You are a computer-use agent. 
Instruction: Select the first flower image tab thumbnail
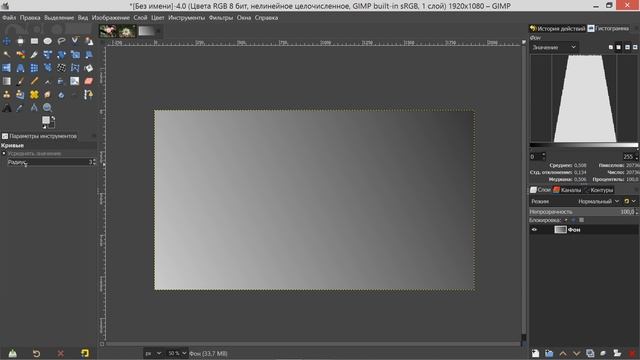point(108,31)
